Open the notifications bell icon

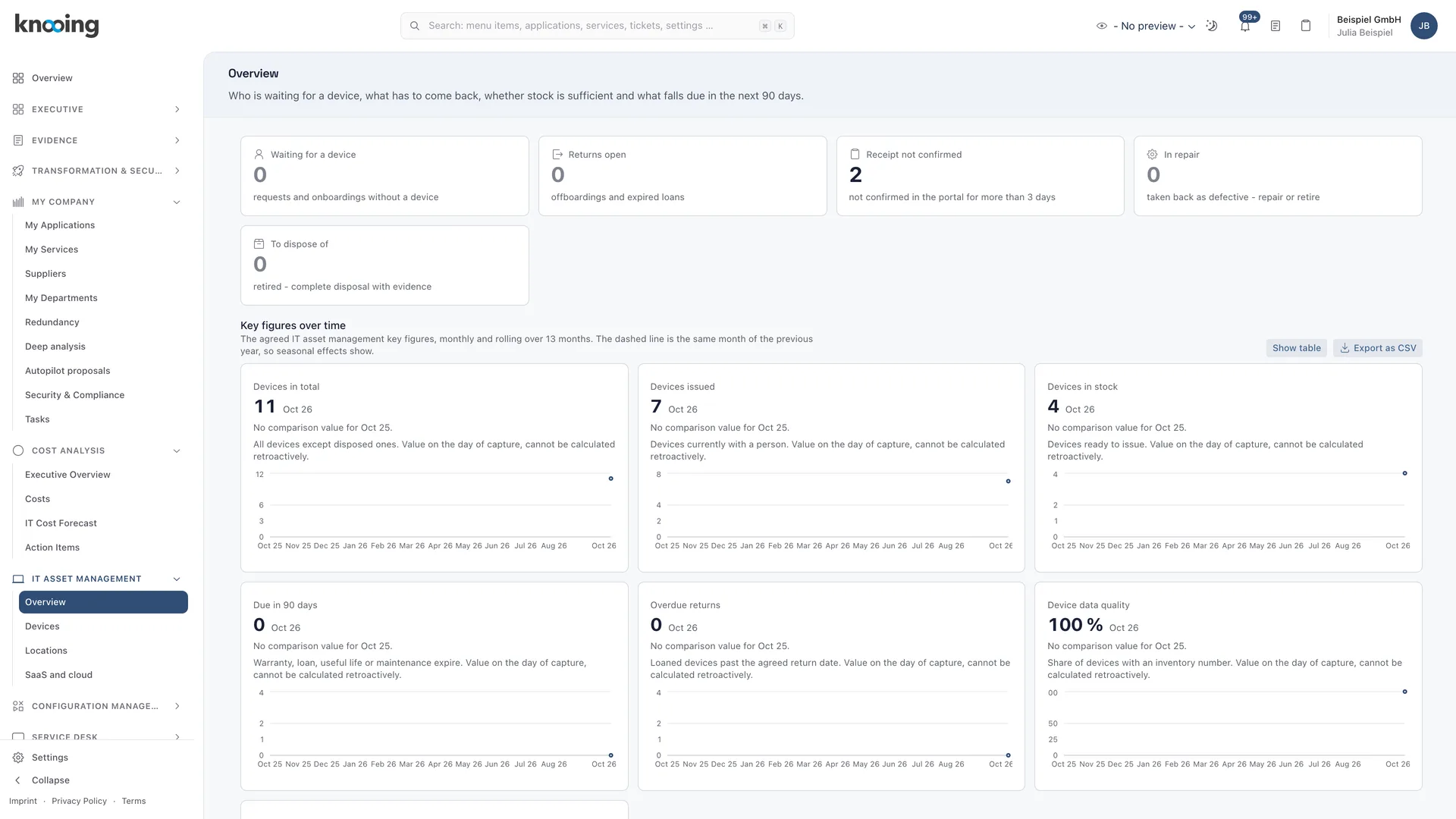(x=1244, y=26)
